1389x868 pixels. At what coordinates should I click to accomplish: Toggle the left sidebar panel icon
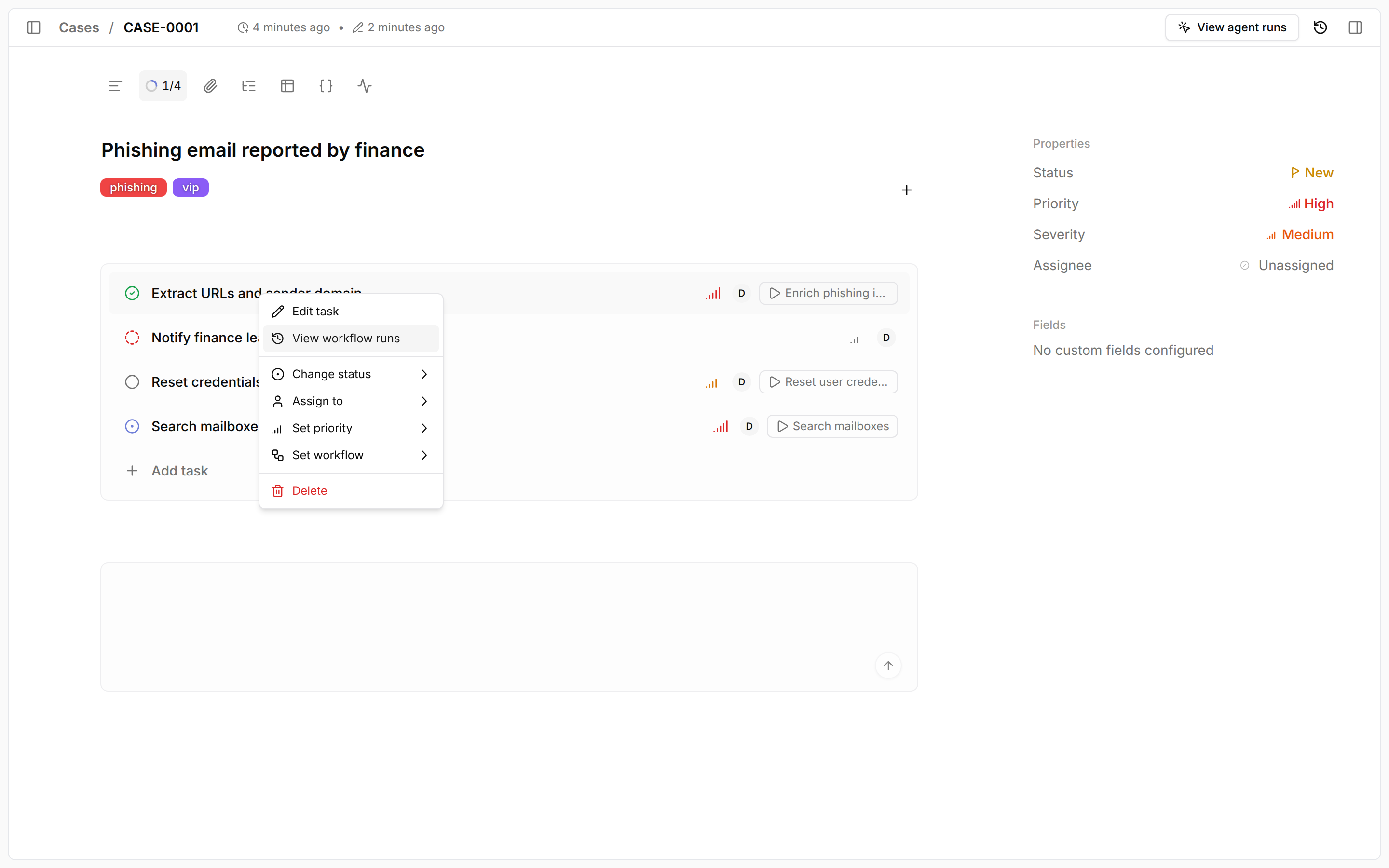point(34,27)
